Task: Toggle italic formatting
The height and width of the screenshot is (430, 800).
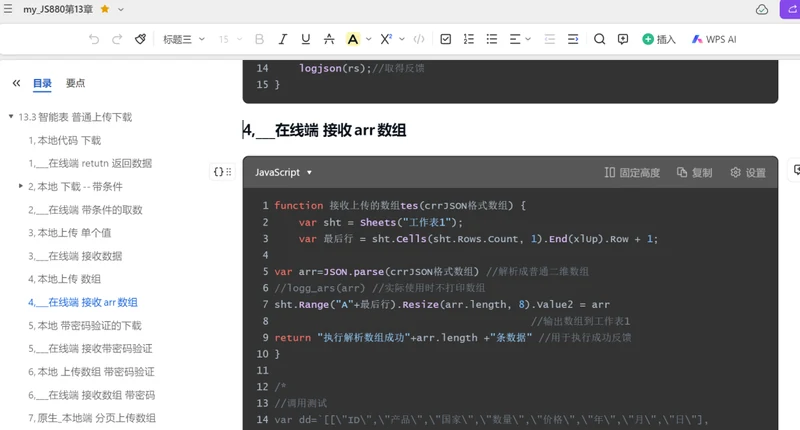Action: point(282,39)
